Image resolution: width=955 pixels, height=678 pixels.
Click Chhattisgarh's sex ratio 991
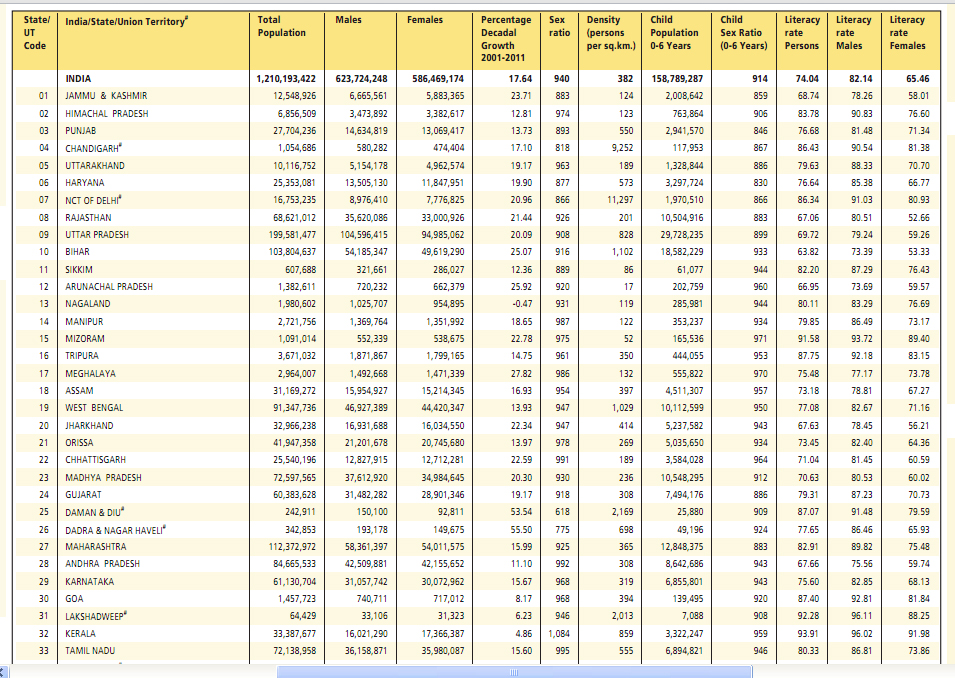[562, 460]
